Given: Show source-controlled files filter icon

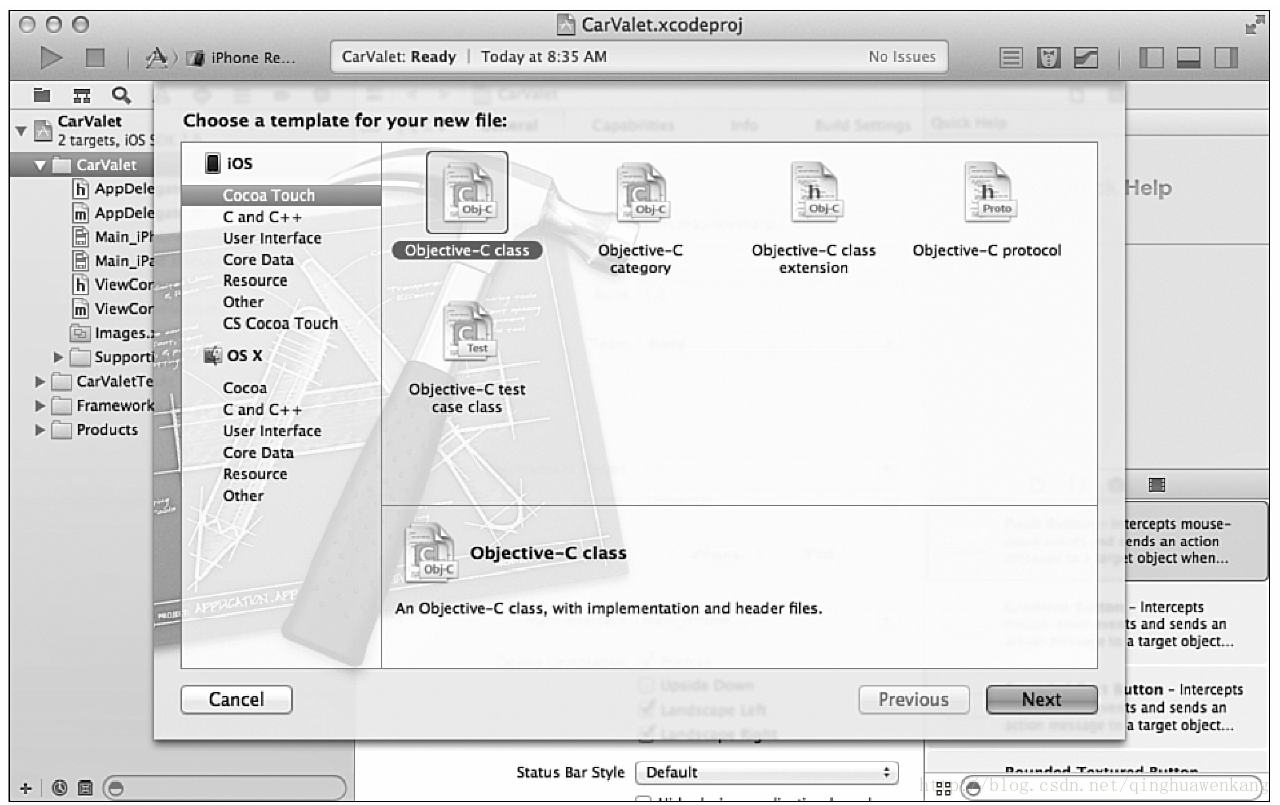Looking at the screenshot, I should click(86, 788).
